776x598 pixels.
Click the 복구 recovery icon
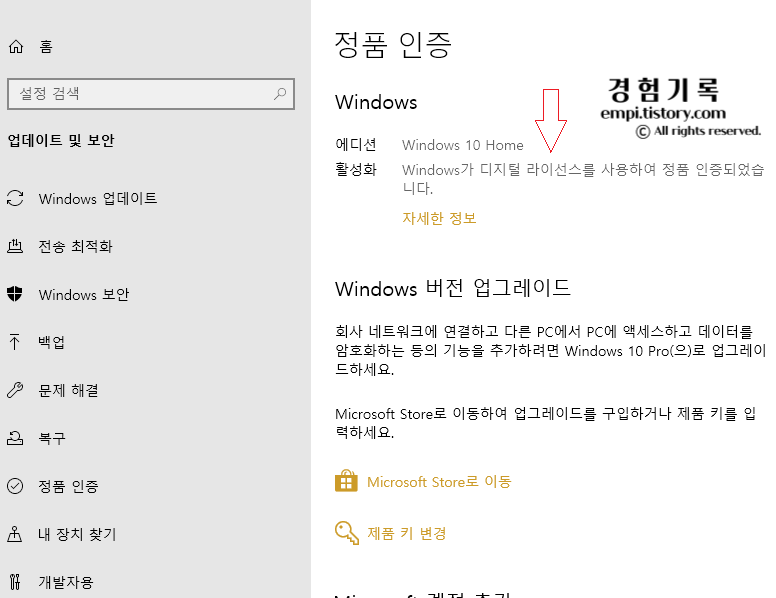[15, 438]
